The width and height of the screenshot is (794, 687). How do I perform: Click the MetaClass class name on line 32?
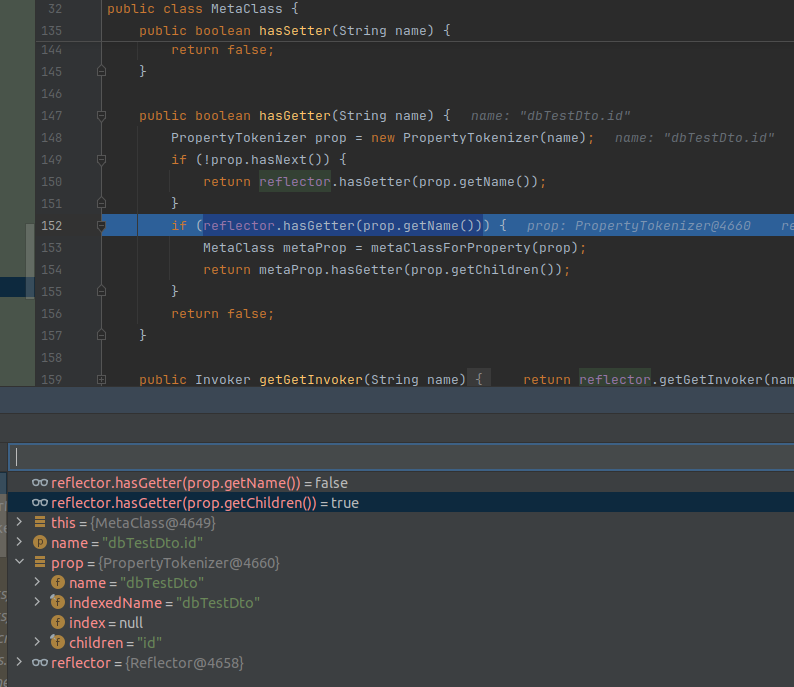click(247, 9)
